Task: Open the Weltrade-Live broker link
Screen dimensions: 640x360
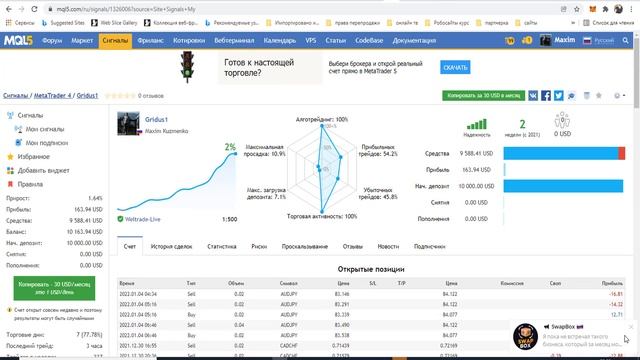Action: (x=142, y=219)
